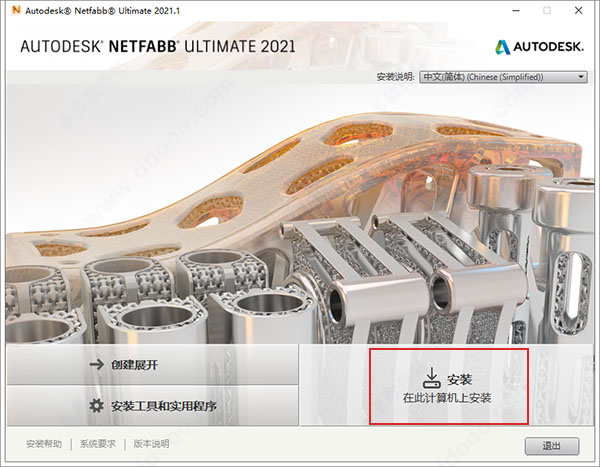This screenshot has width=600, height=467.
Task: Click the gear icon for 安装工具和实用程序
Action: [x=96, y=405]
